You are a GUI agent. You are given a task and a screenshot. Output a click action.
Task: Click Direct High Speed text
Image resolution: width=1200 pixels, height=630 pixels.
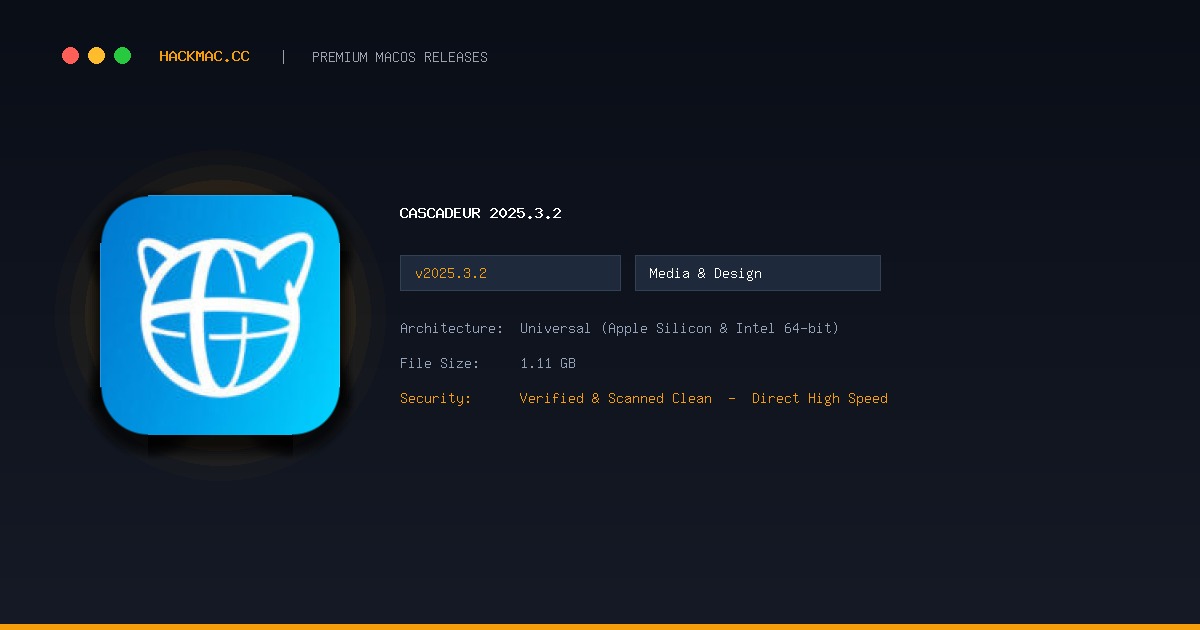(x=820, y=398)
